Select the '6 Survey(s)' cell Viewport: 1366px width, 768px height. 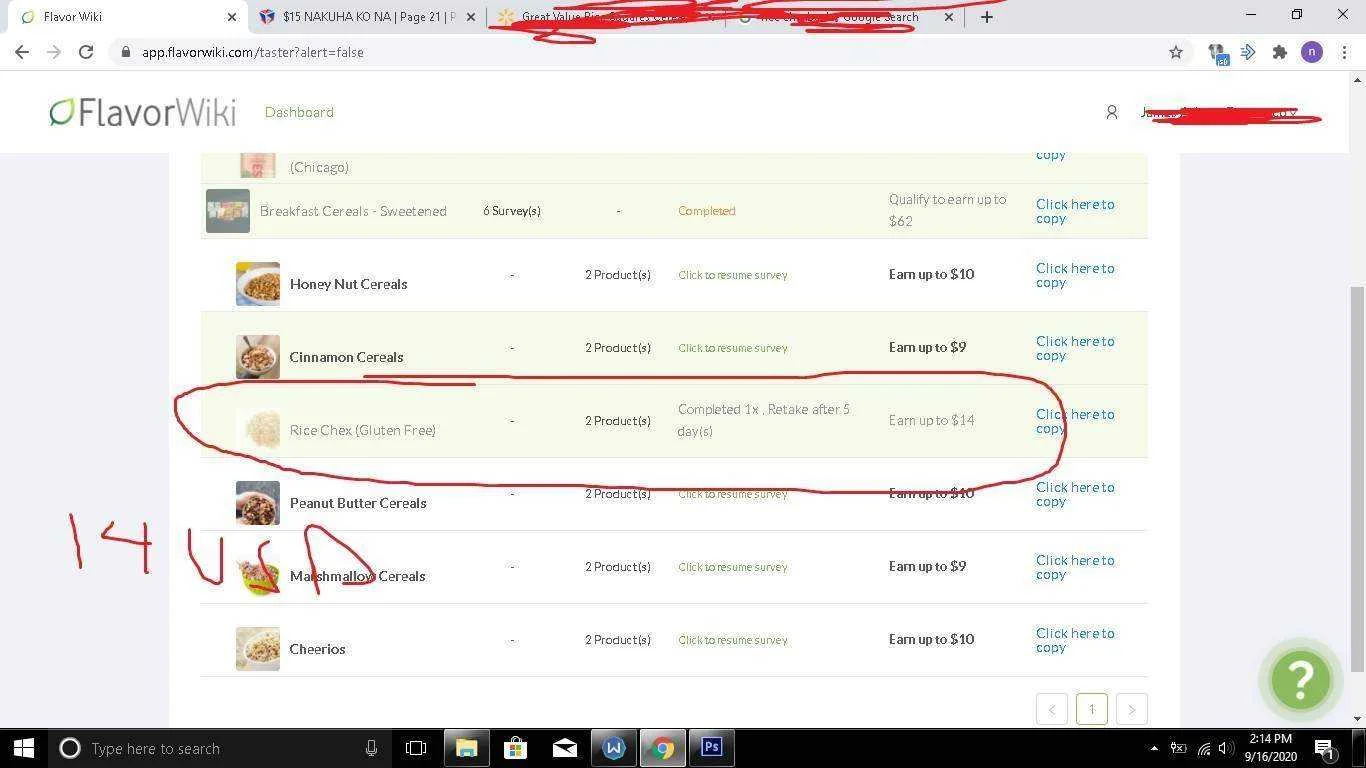pos(512,211)
